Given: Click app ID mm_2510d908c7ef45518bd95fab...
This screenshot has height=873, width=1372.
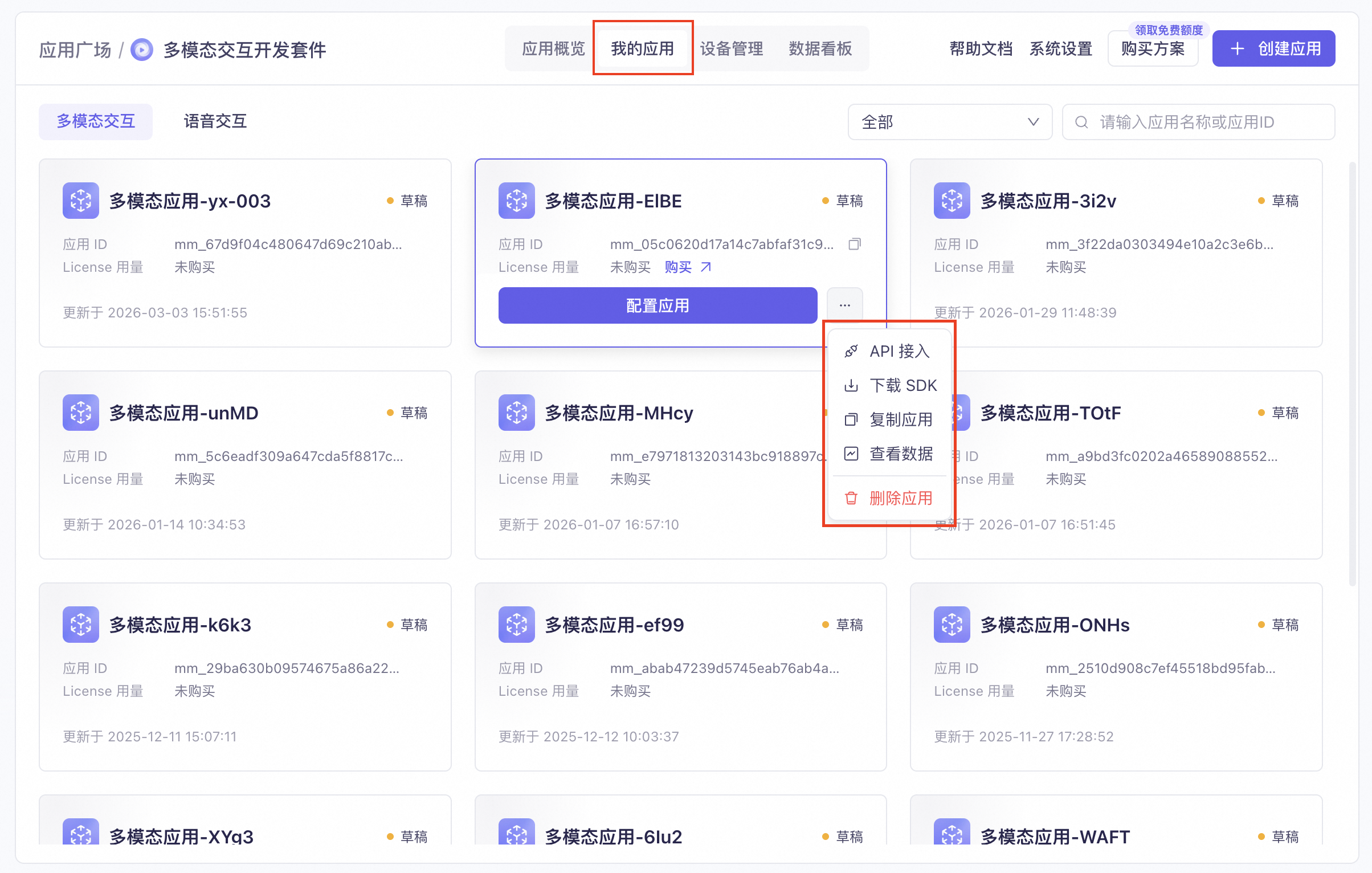Looking at the screenshot, I should pos(1161,668).
